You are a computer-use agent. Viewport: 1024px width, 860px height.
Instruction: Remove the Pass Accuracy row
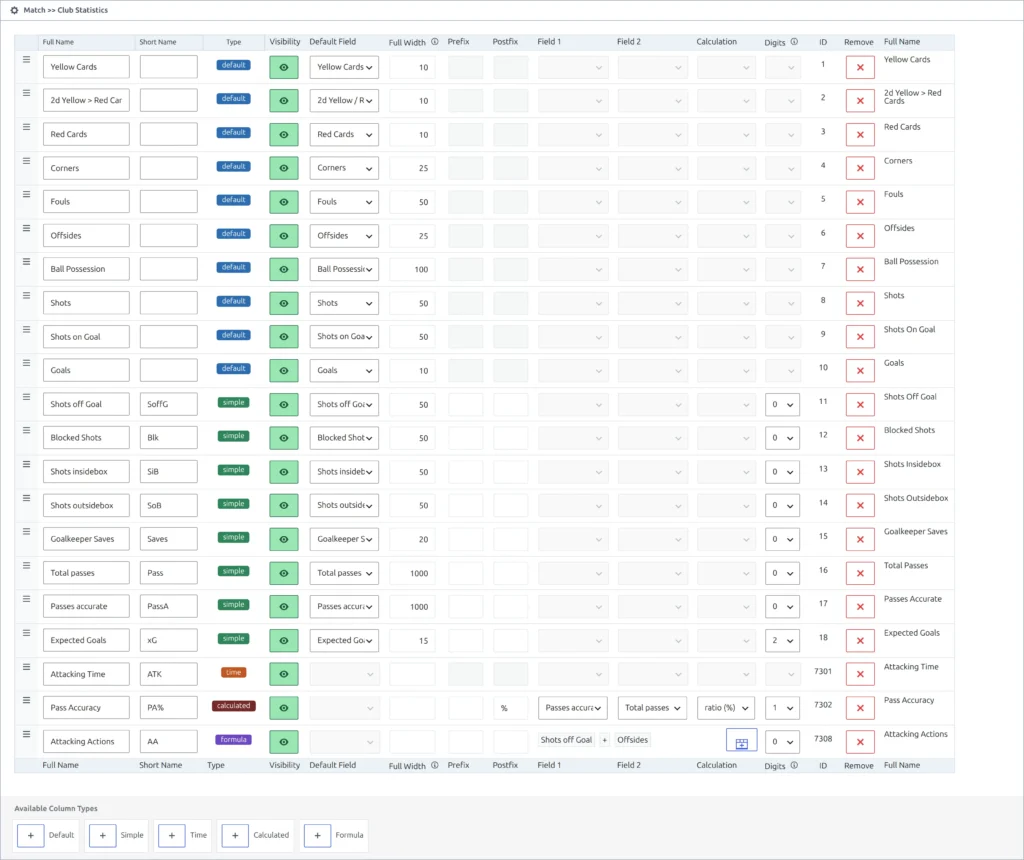(859, 708)
